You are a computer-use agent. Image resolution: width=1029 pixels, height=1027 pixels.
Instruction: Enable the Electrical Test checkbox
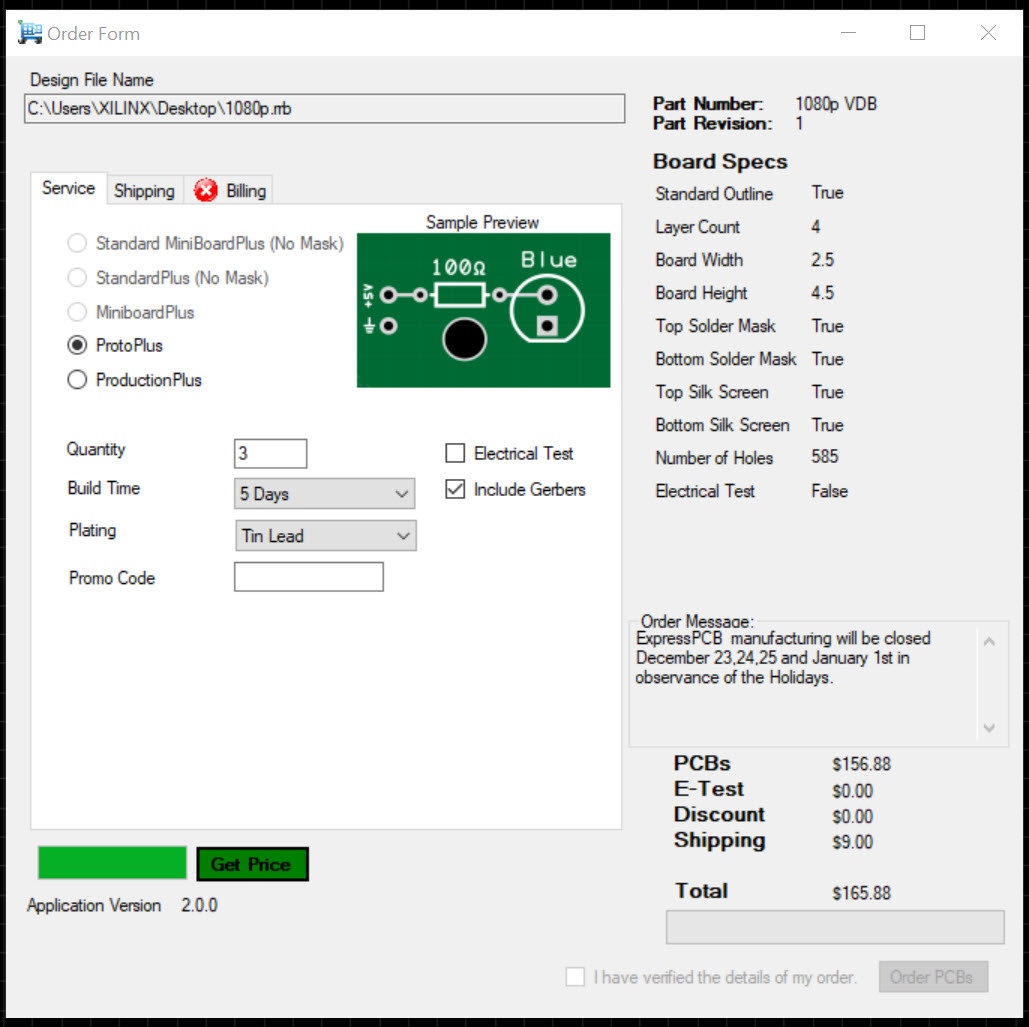(456, 454)
